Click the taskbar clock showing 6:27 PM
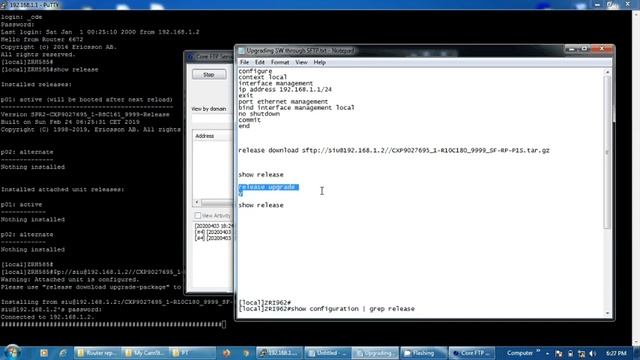This screenshot has width=640, height=360. click(x=616, y=353)
